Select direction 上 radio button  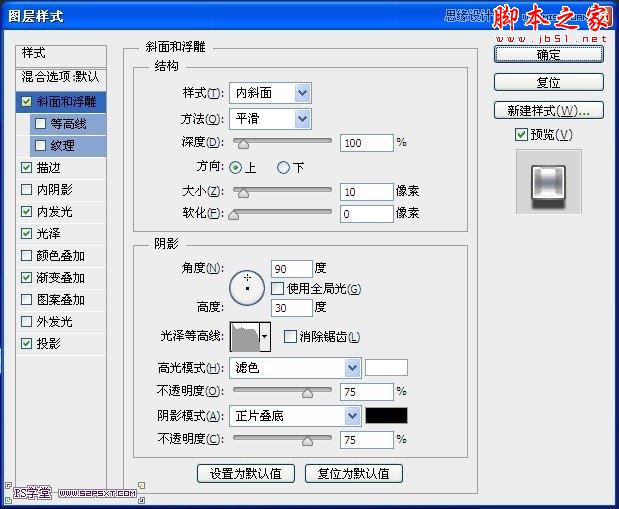[235, 168]
